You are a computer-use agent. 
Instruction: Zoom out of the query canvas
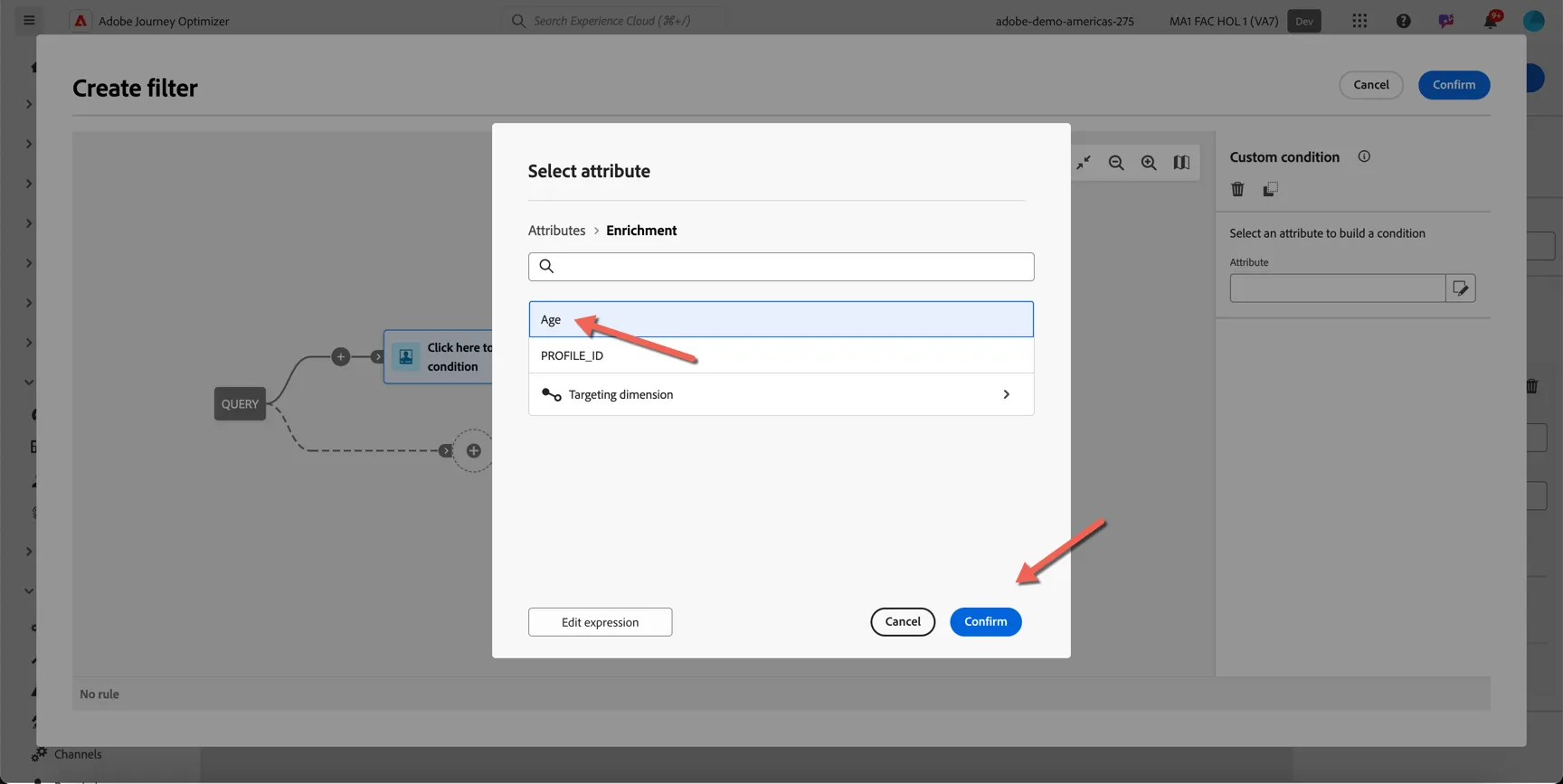click(1116, 163)
